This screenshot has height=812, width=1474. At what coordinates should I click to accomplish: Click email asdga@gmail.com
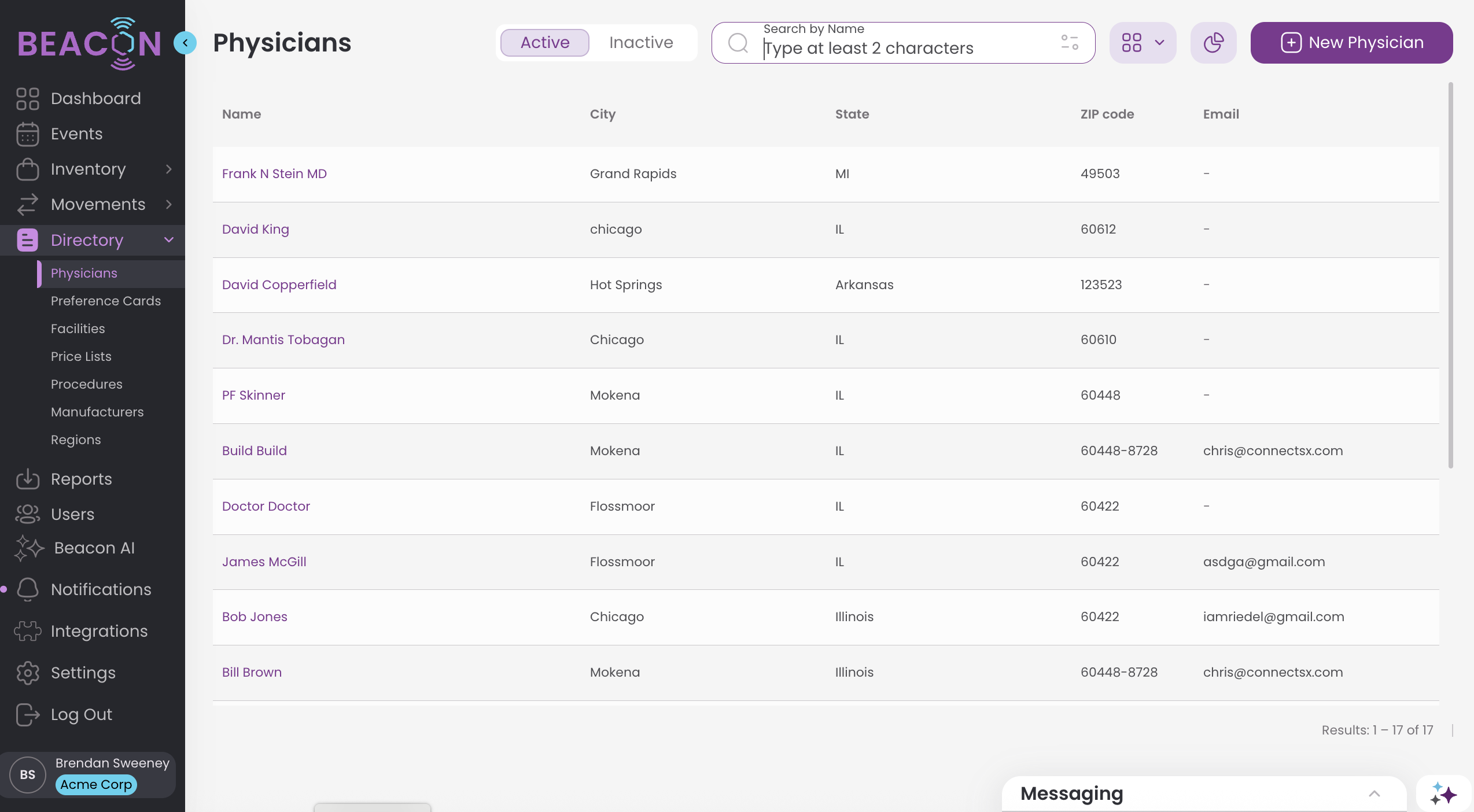point(1264,562)
